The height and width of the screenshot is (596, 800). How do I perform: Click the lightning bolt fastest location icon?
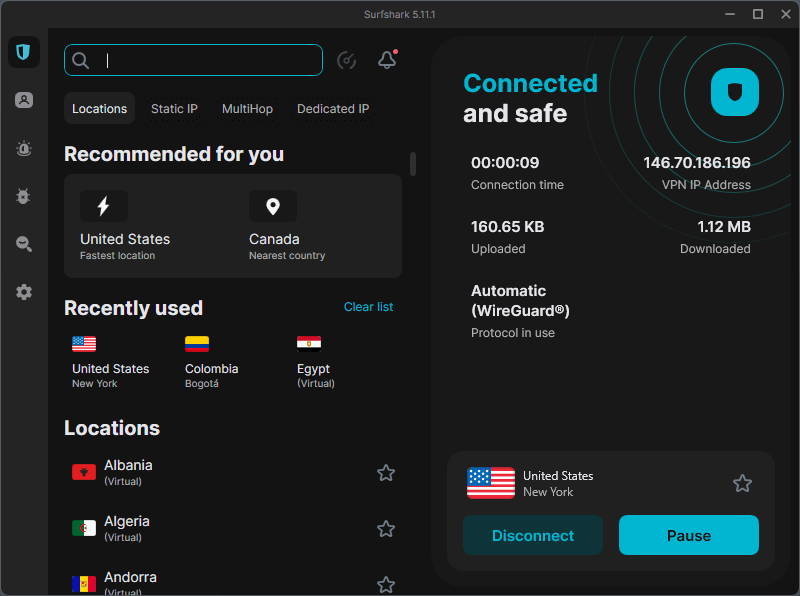tap(104, 206)
